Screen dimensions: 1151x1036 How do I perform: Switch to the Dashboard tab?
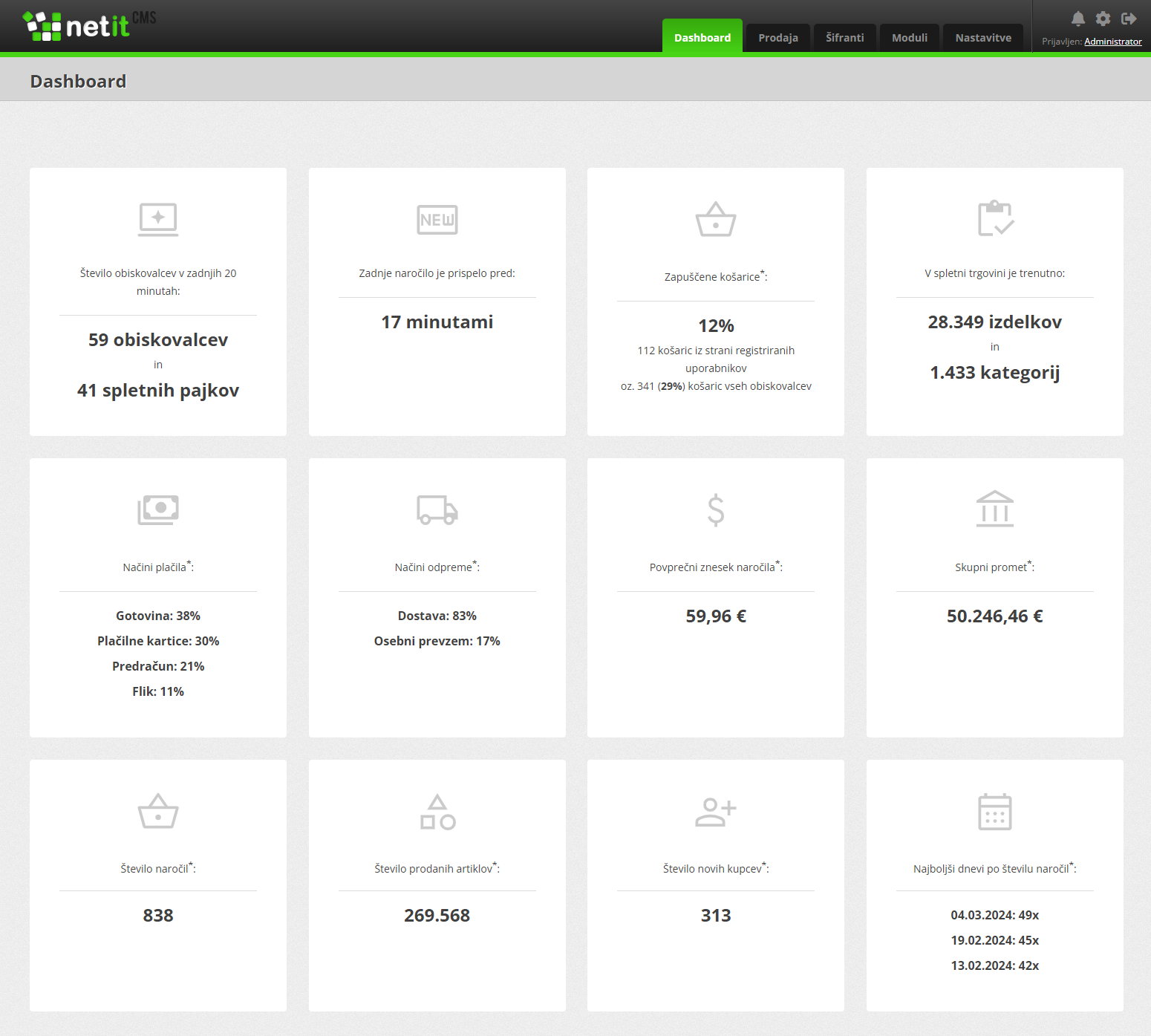[702, 38]
